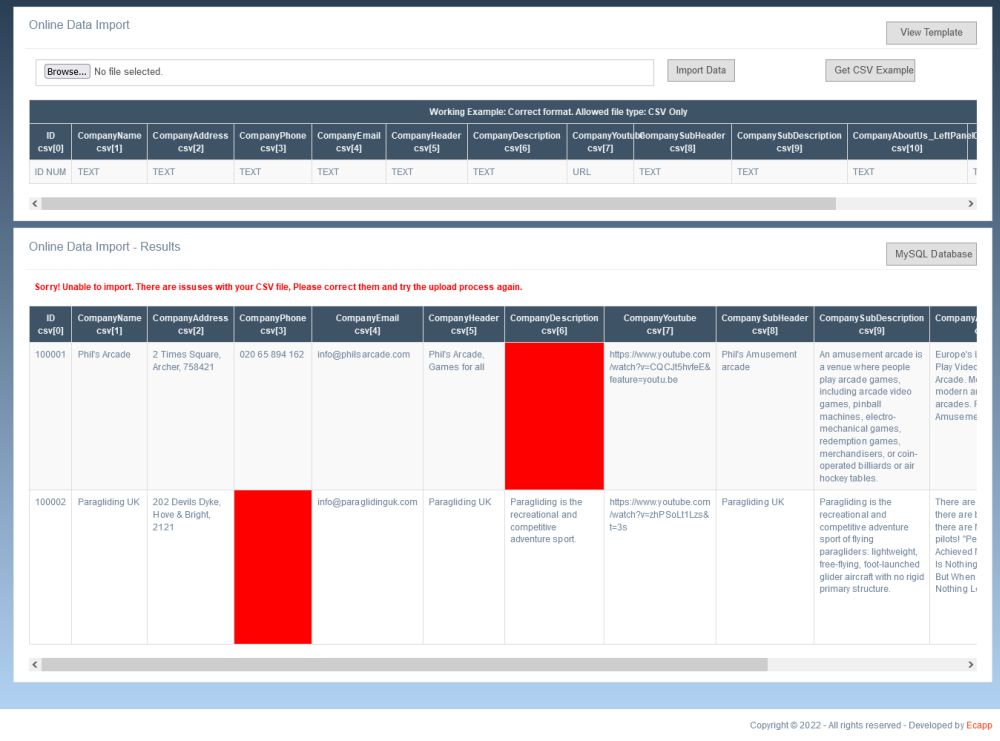Open the Browse file chooser

pos(67,71)
